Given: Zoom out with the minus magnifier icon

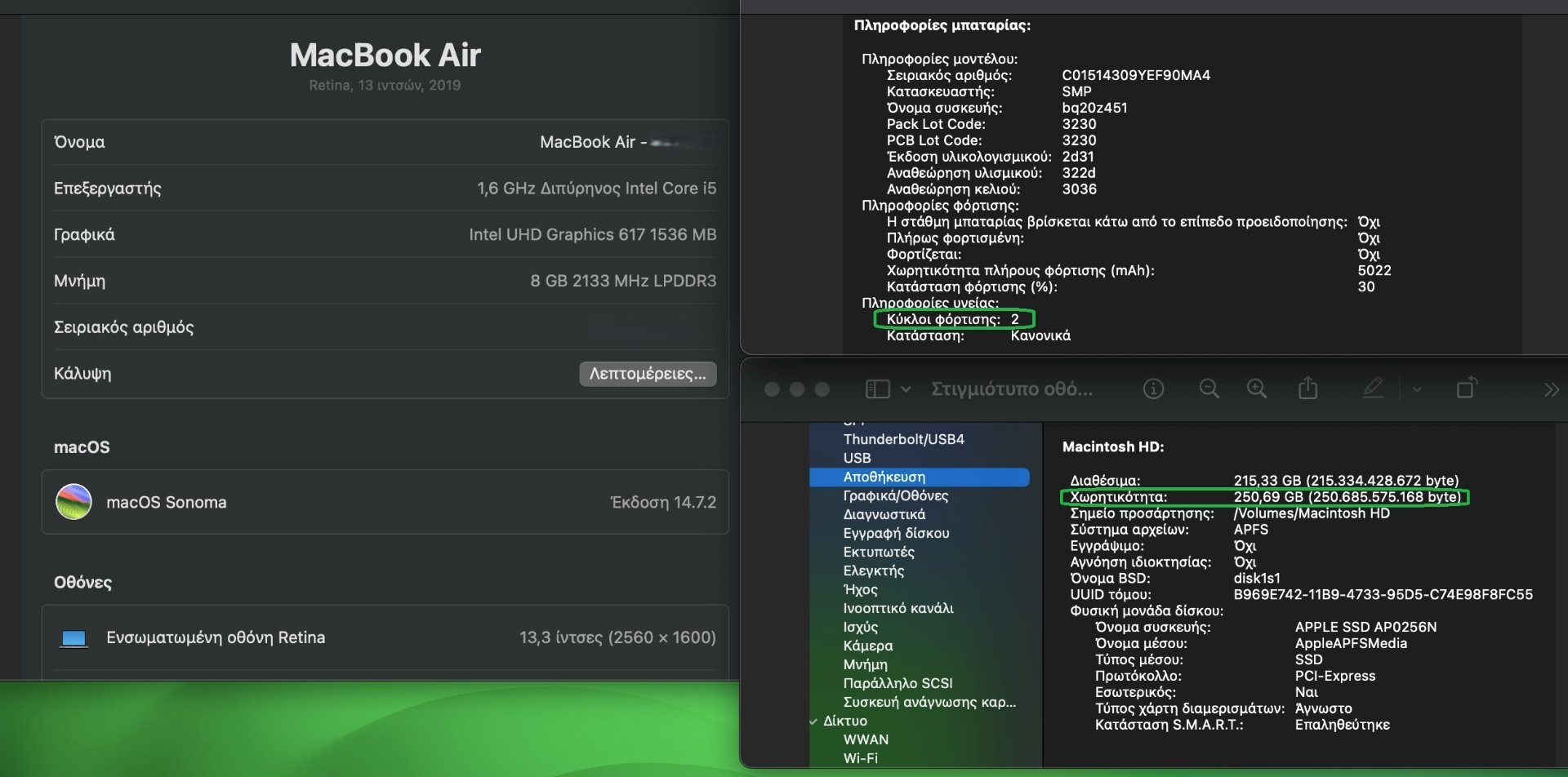Looking at the screenshot, I should coord(1209,389).
